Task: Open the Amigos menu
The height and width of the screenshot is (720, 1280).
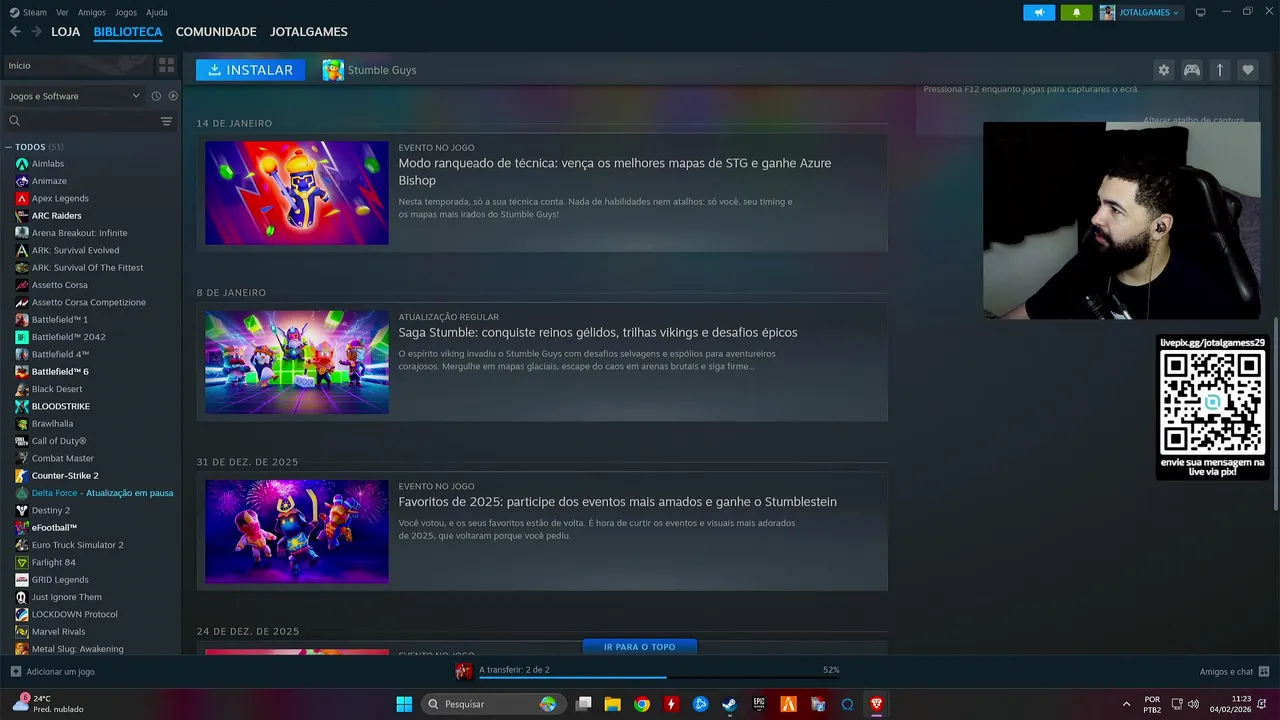Action: pyautogui.click(x=92, y=12)
